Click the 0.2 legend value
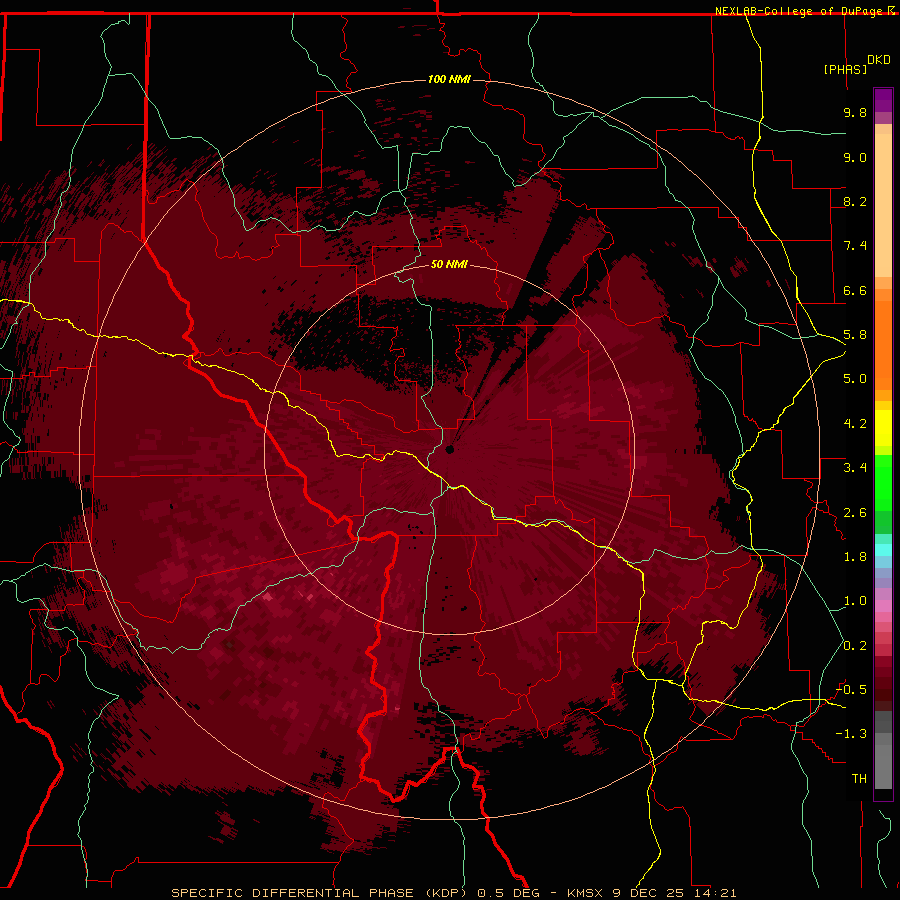The width and height of the screenshot is (900, 900). [x=855, y=645]
